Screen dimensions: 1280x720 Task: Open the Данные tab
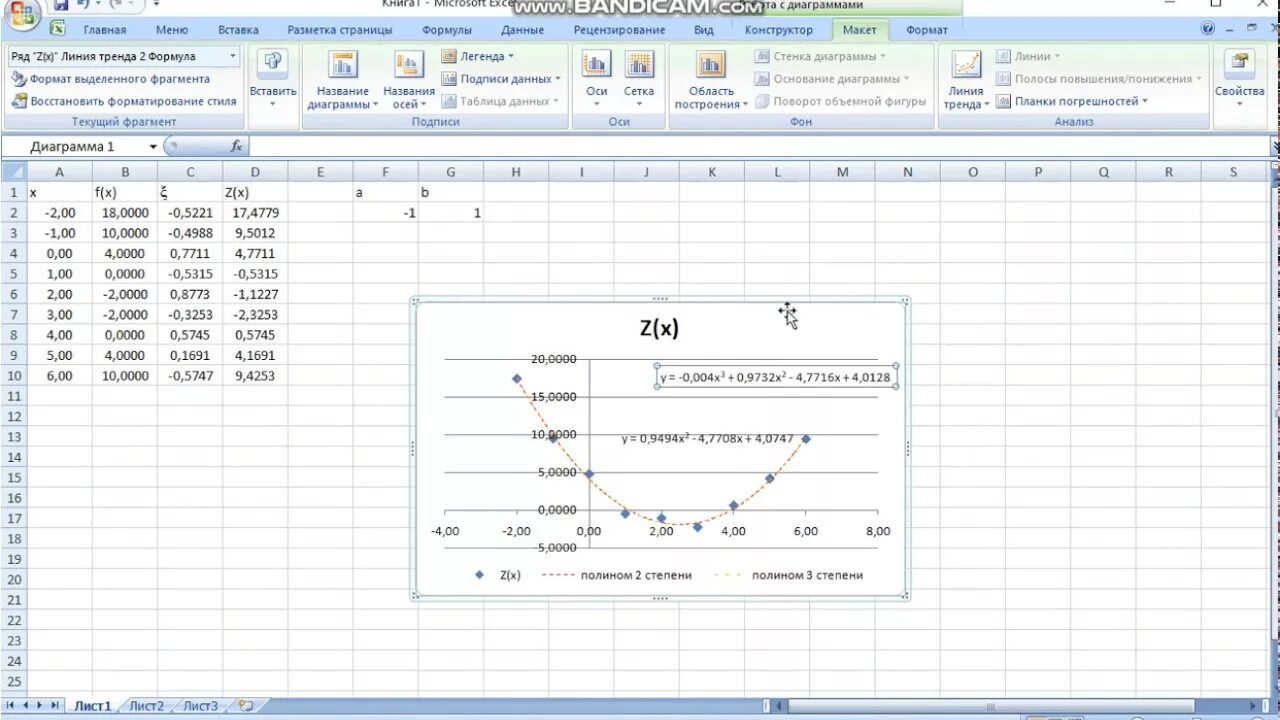523,30
